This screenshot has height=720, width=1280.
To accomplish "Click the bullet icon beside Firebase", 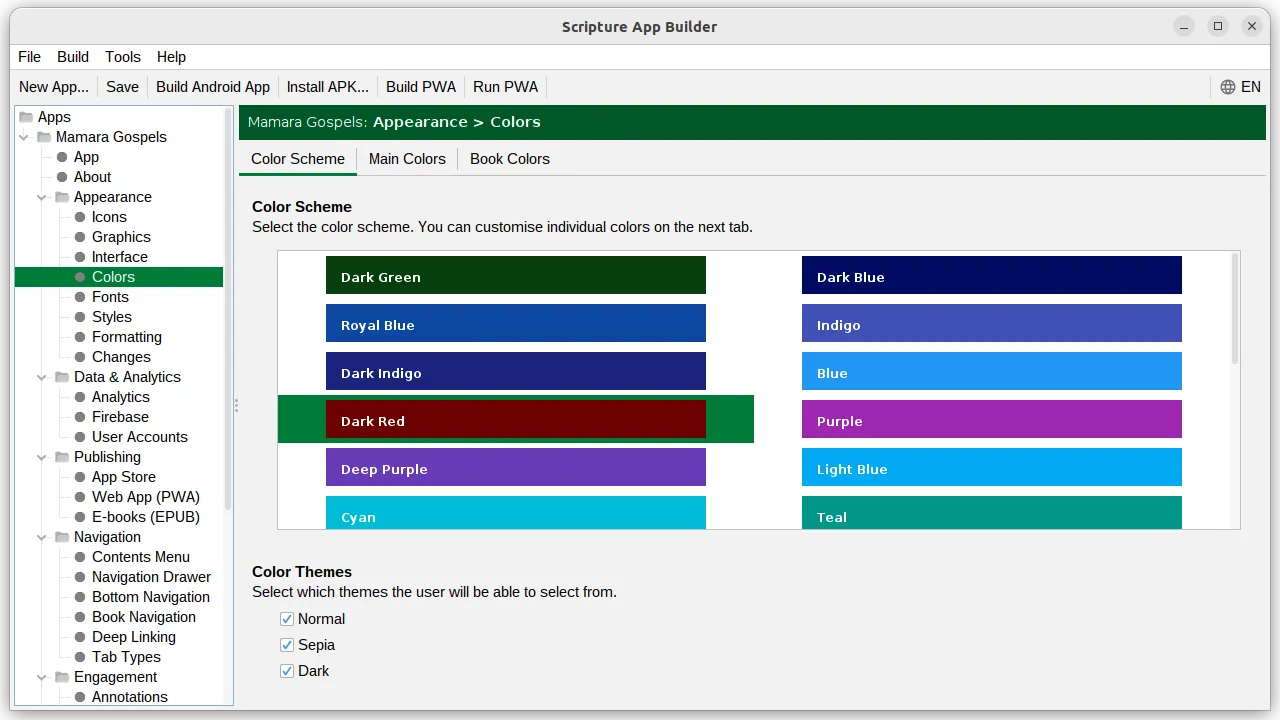I will pos(80,417).
